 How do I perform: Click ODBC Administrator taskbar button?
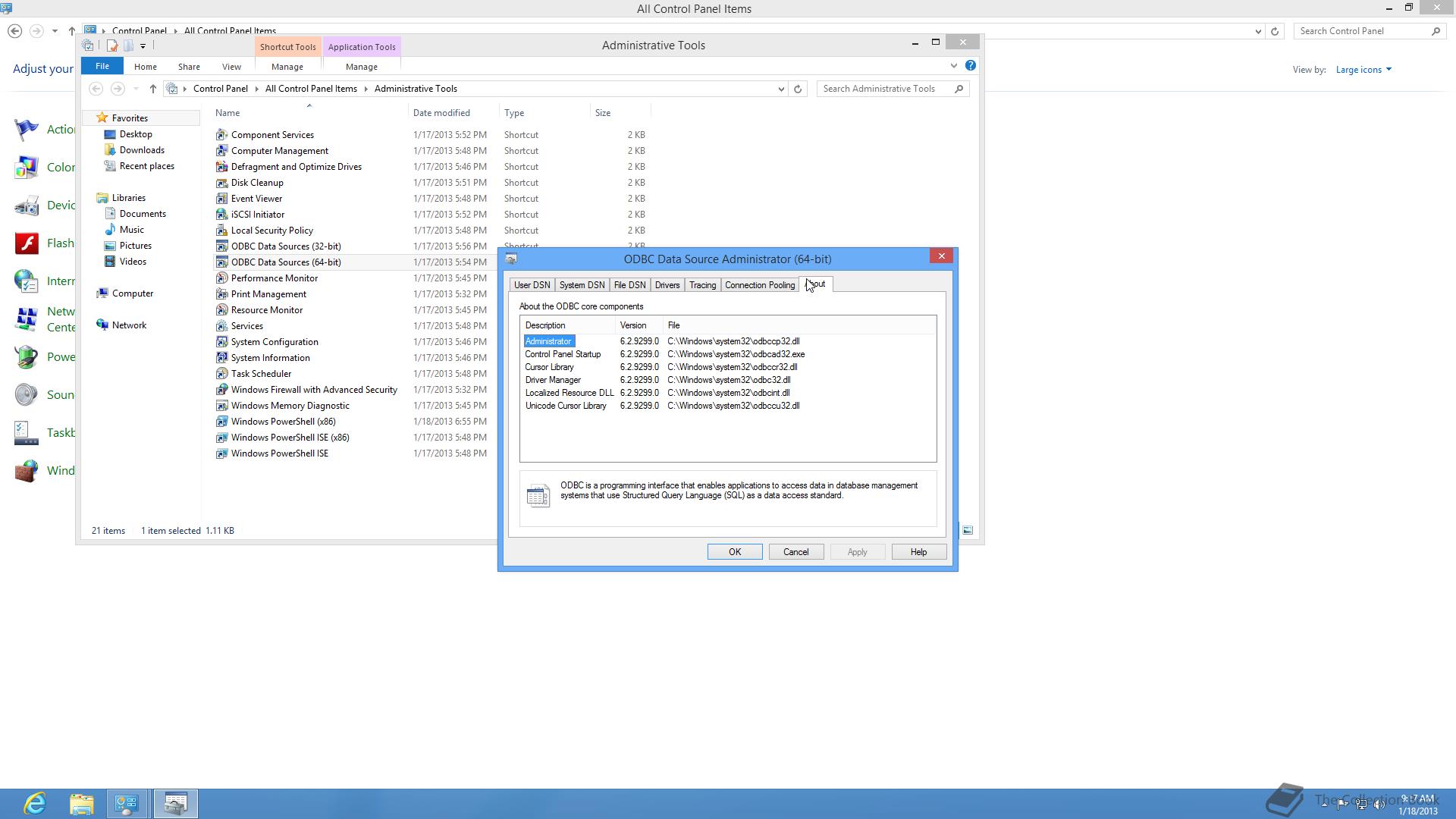[x=175, y=803]
